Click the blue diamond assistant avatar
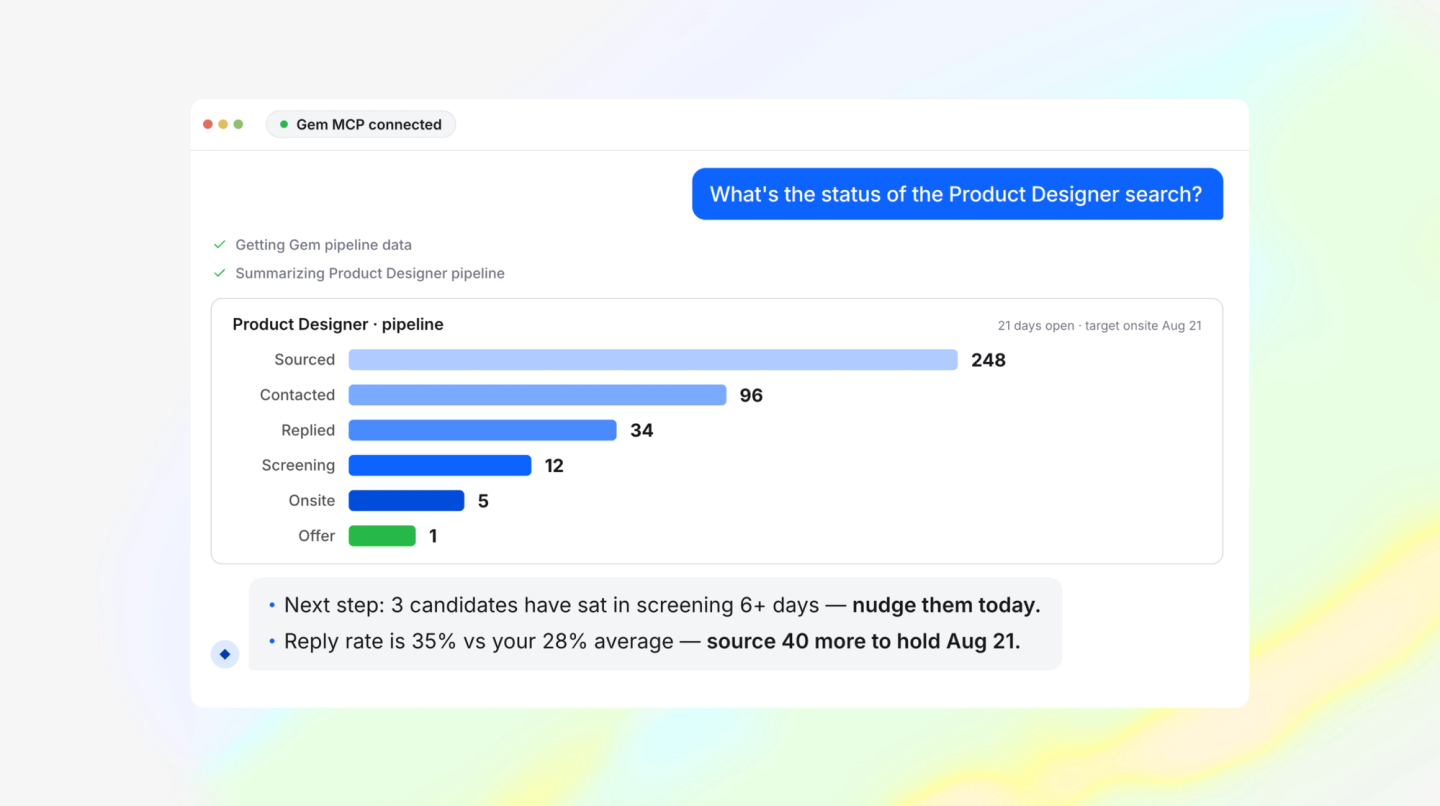Screen dimensions: 1440x806 225,654
